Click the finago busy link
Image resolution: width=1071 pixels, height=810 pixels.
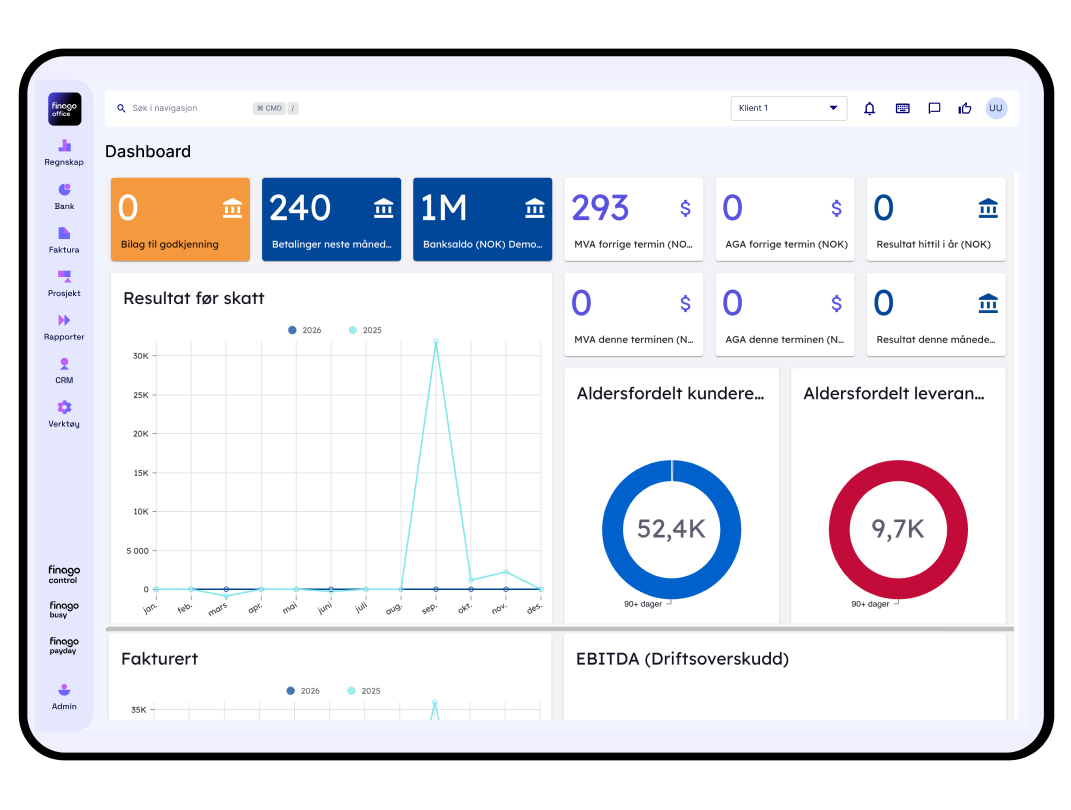click(x=63, y=610)
